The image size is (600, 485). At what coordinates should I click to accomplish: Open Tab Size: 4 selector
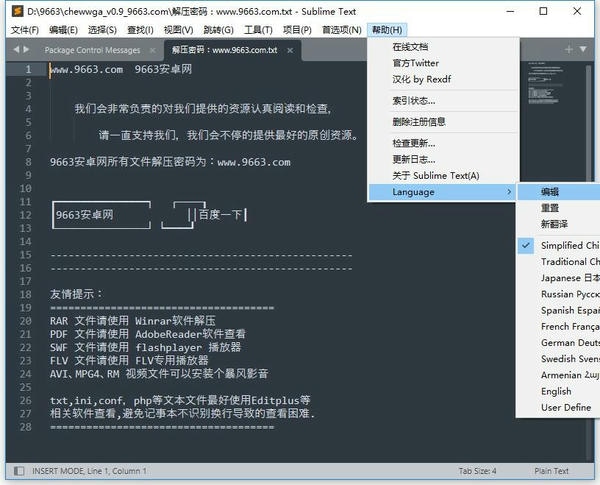(477, 471)
